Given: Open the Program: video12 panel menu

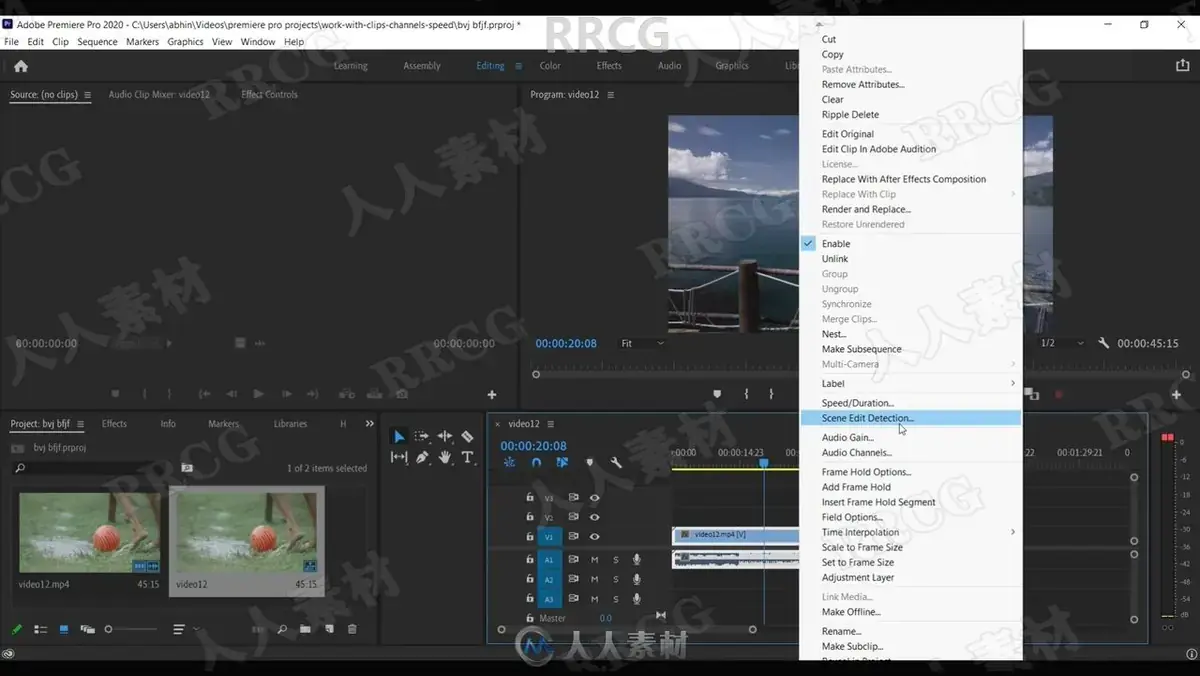Looking at the screenshot, I should coord(610,95).
